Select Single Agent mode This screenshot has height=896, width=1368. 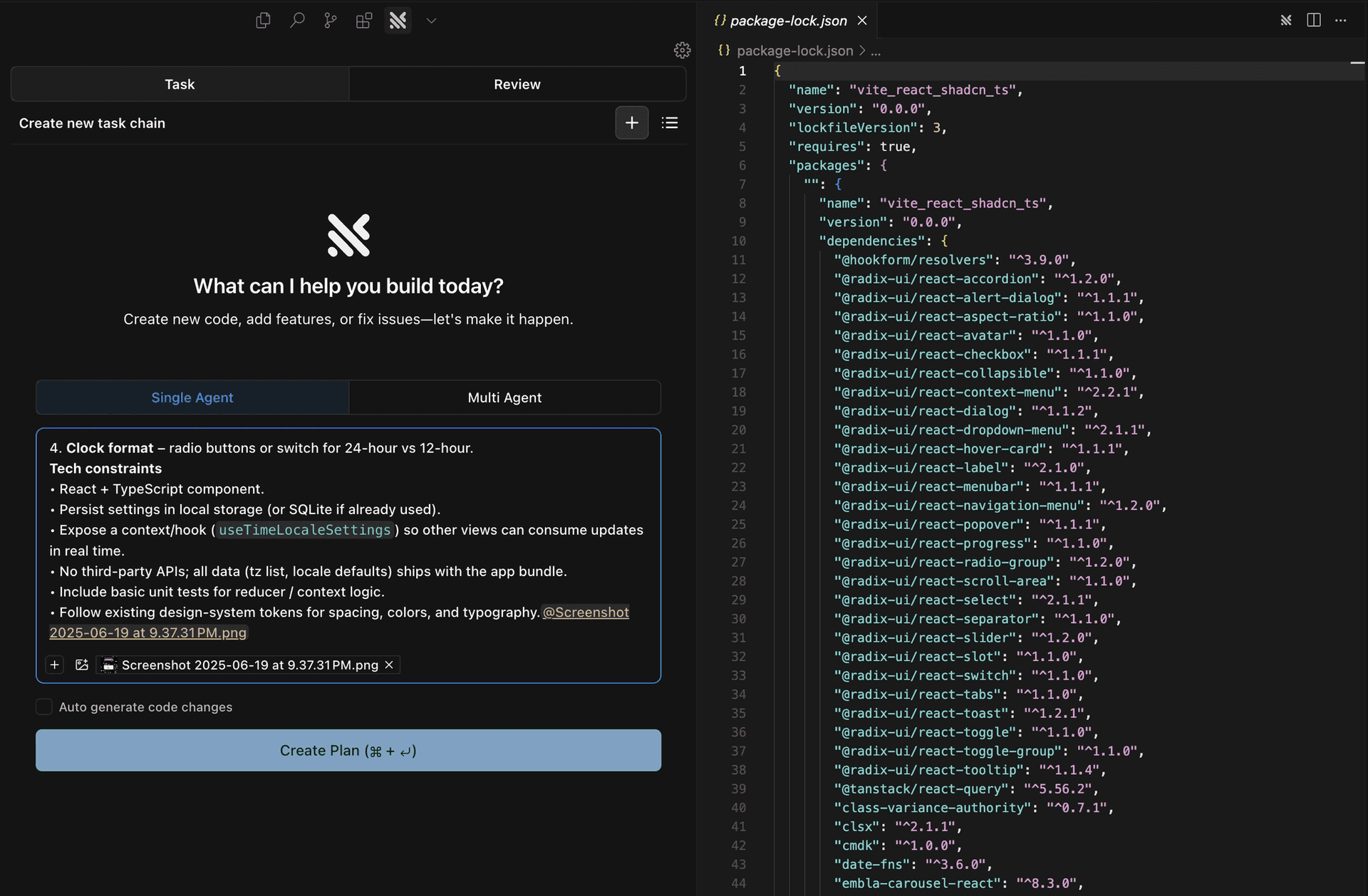192,397
